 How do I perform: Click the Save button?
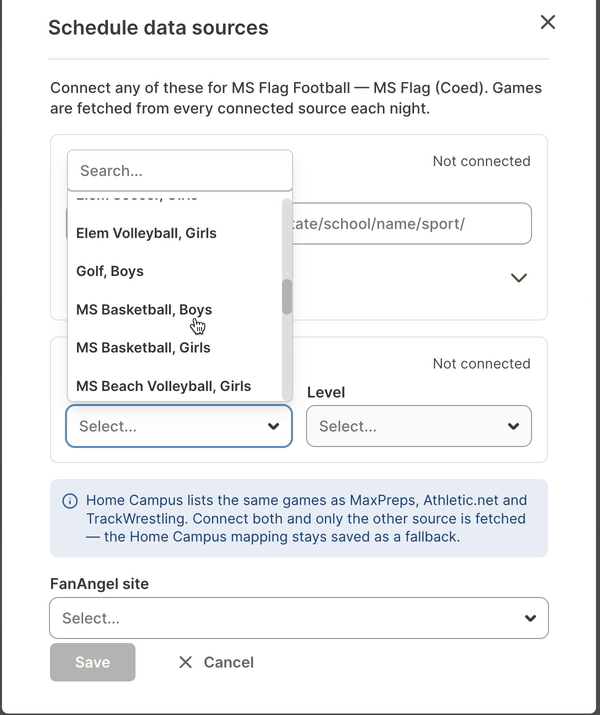click(93, 662)
